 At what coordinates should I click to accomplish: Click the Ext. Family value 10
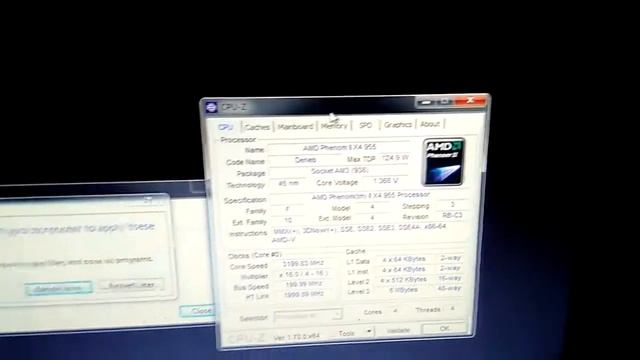point(288,220)
